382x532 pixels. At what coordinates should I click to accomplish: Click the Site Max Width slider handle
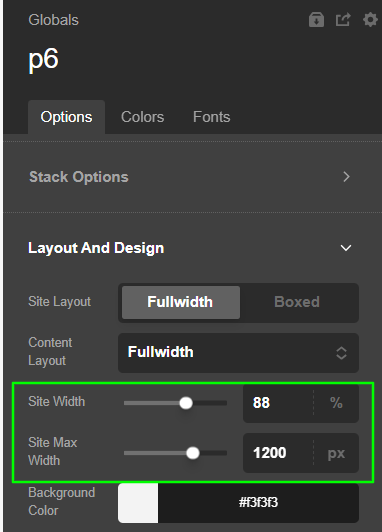point(193,453)
